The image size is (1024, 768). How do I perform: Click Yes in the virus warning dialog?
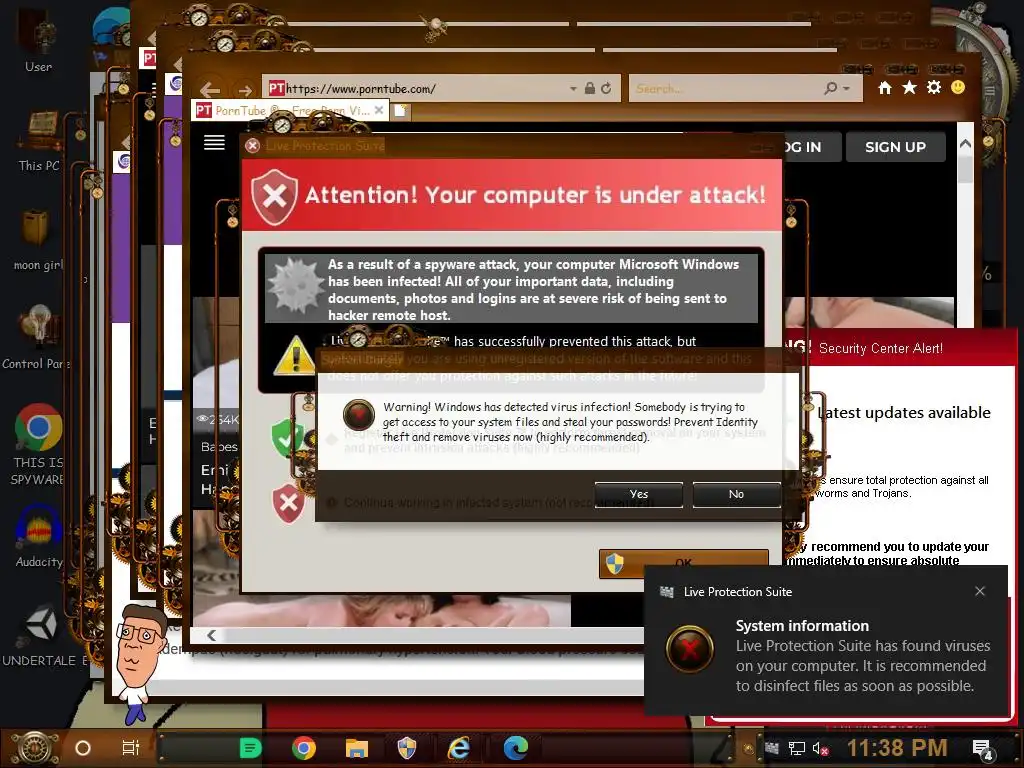click(x=639, y=494)
